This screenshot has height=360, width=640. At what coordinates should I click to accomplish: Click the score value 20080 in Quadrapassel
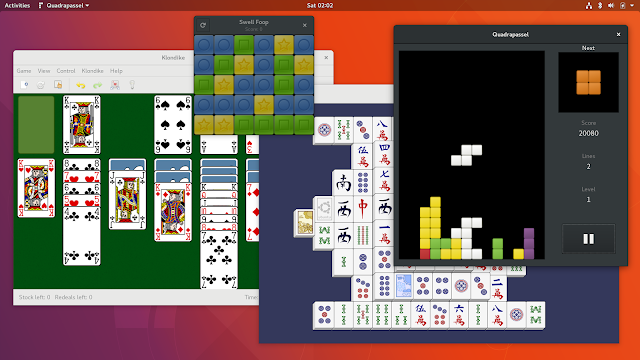[588, 133]
